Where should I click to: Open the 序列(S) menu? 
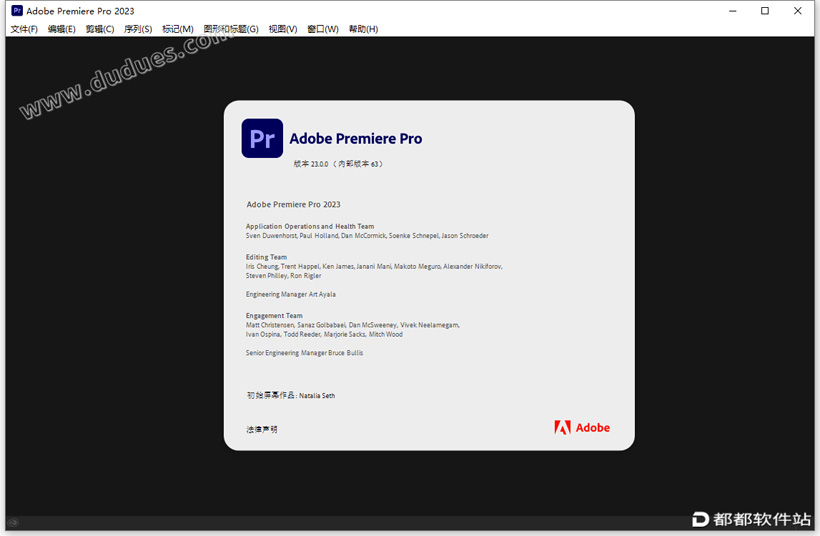tap(138, 29)
